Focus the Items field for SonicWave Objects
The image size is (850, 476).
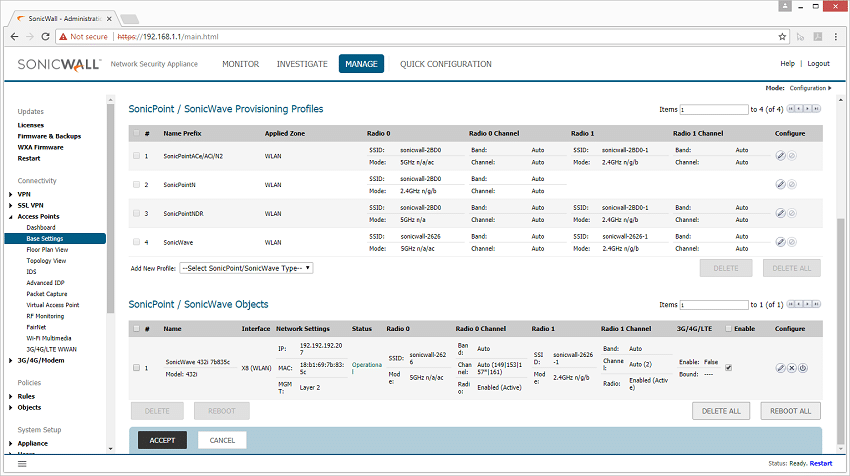tap(714, 305)
